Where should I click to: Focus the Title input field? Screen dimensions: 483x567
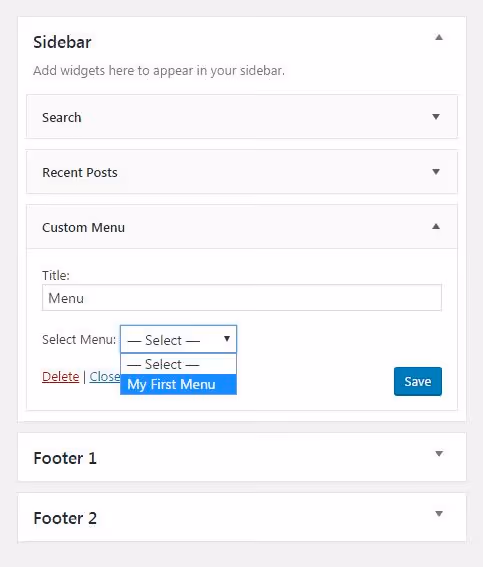(242, 298)
